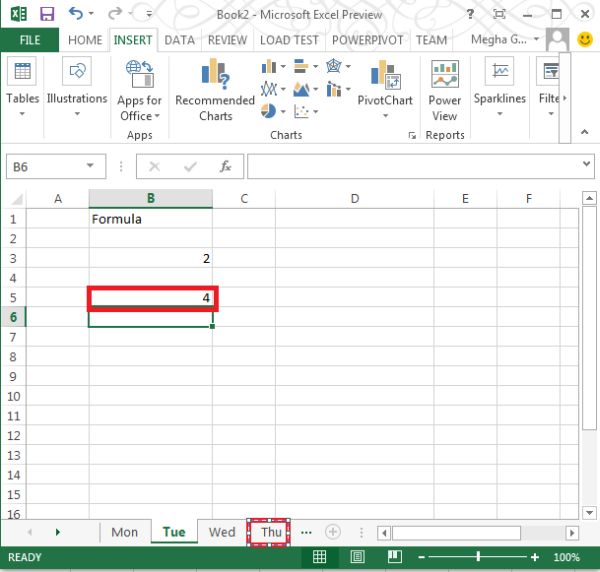Open Excel Help question mark
This screenshot has width=600, height=572.
470,14
